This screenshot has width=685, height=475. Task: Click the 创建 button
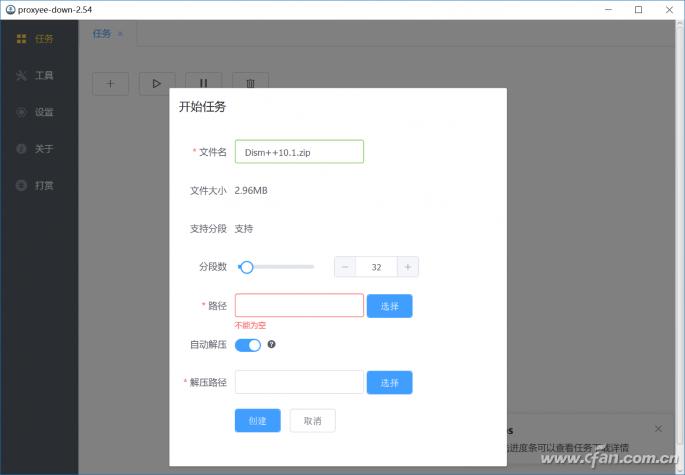[258, 421]
